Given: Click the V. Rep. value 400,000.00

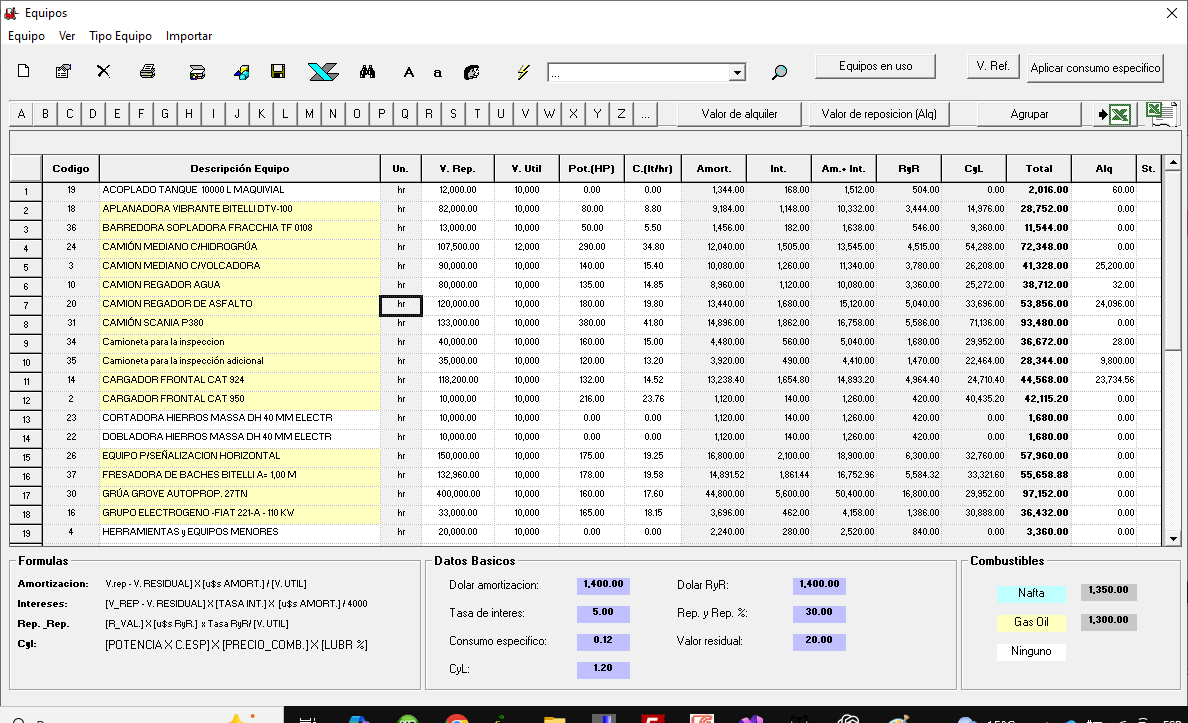Looking at the screenshot, I should coord(458,494).
